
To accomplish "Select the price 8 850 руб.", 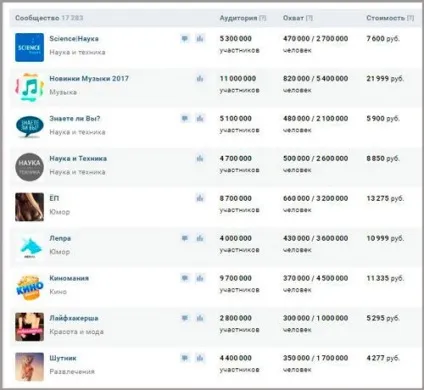I will point(383,158).
